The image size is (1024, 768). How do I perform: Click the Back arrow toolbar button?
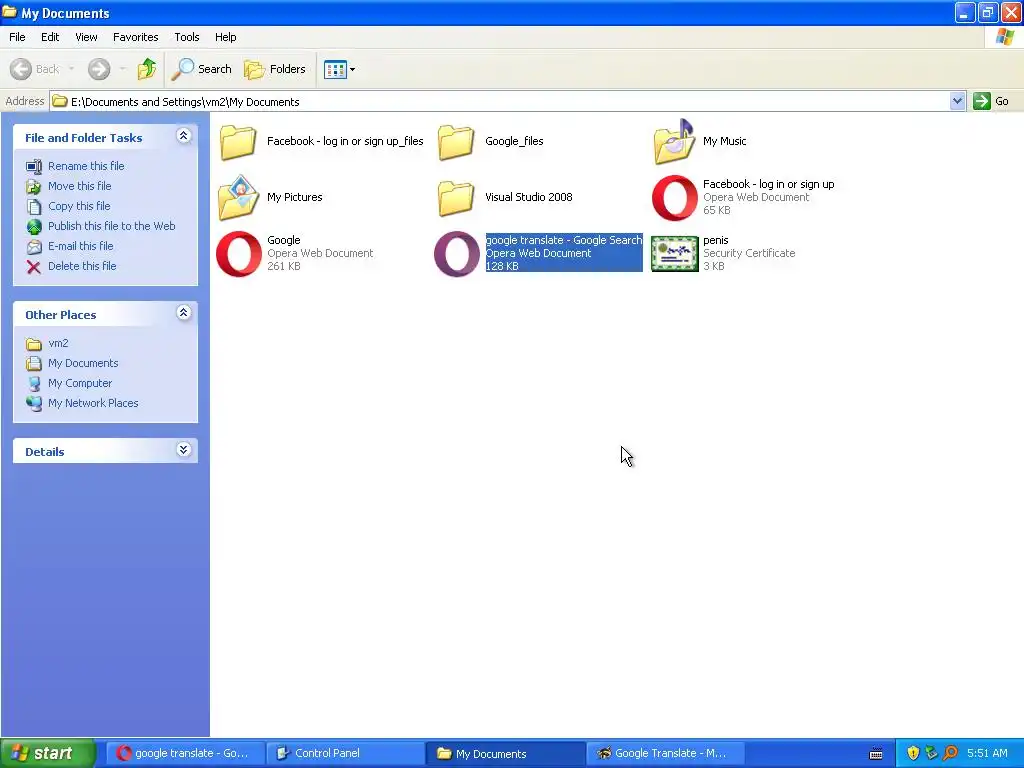pos(35,69)
